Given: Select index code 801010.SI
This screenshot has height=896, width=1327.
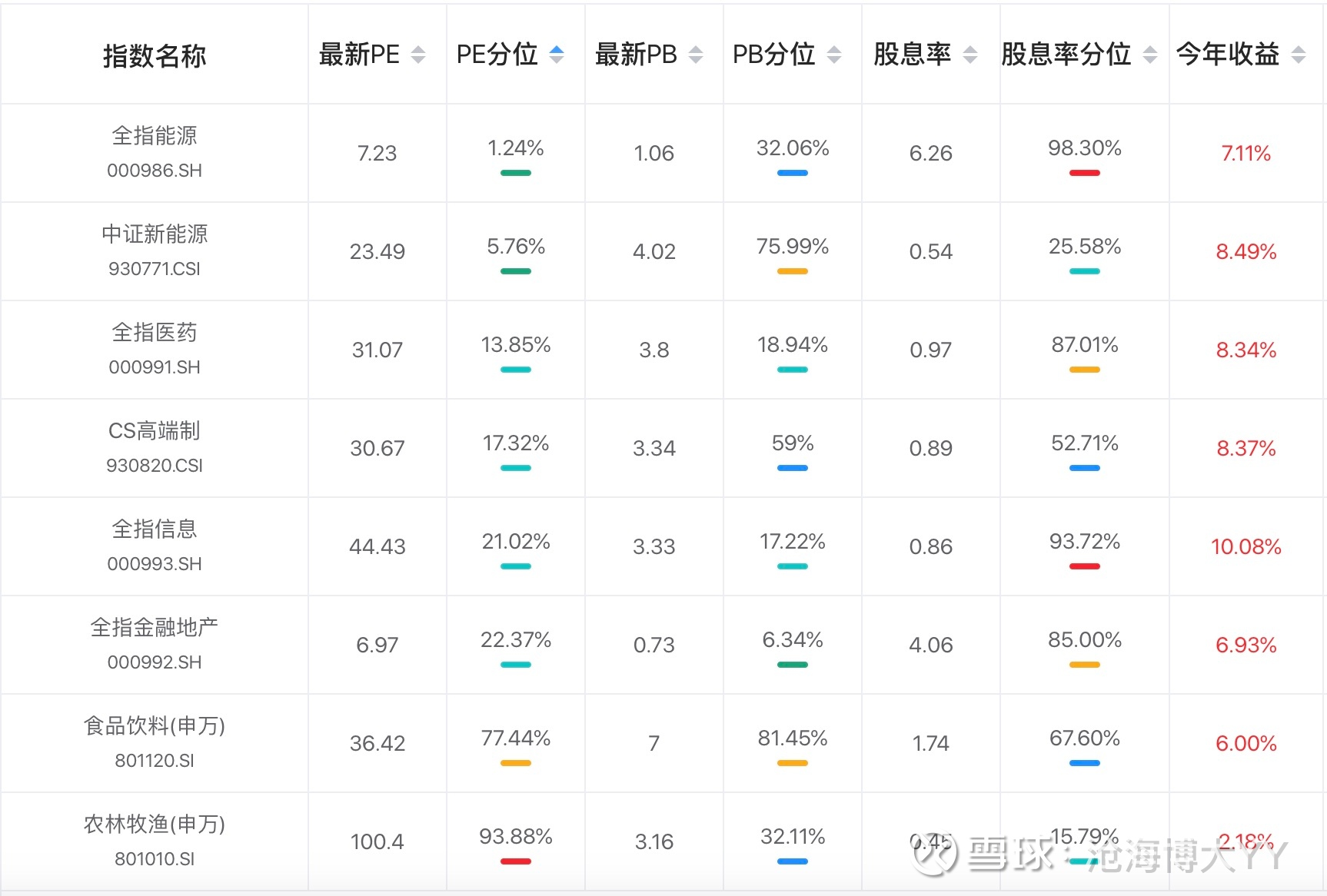Looking at the screenshot, I should 155,859.
